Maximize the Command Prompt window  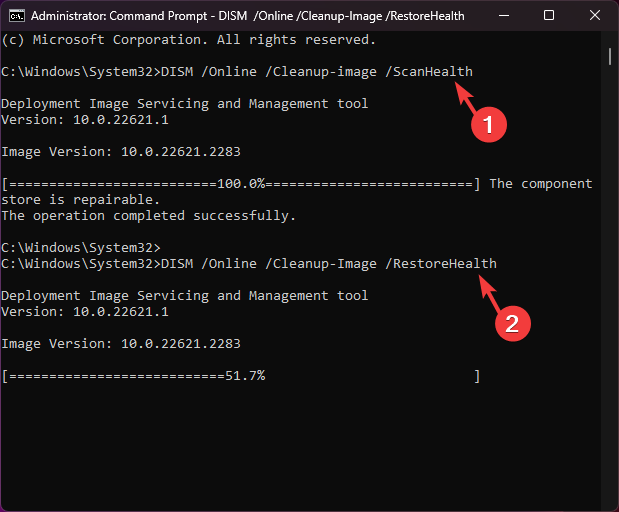(549, 16)
